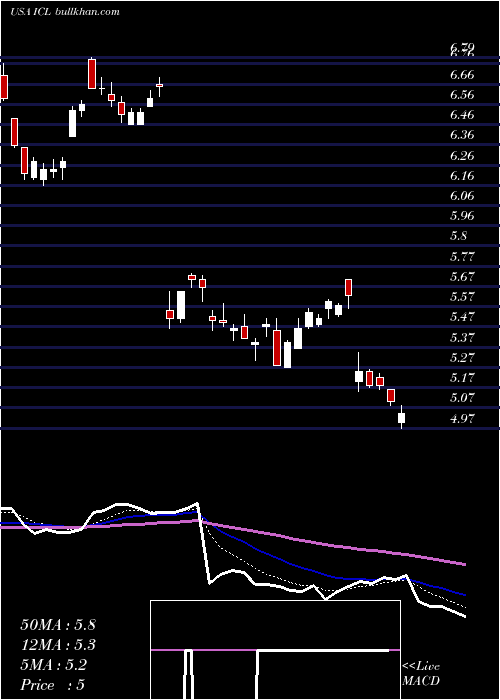Click the 6.16 price axis label
500x700 pixels.
point(462,176)
